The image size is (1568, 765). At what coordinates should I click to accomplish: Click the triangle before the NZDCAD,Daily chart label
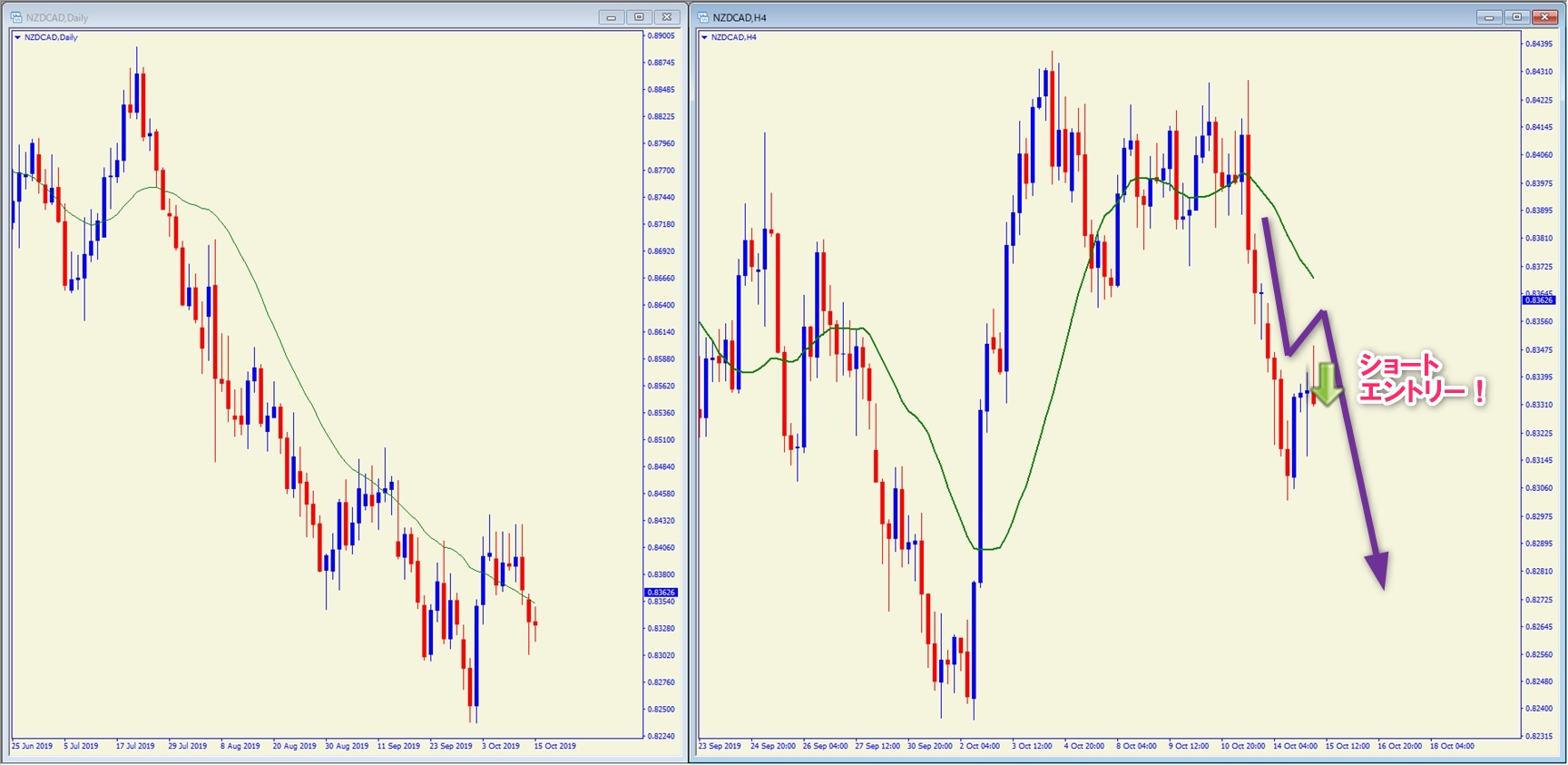[17, 37]
